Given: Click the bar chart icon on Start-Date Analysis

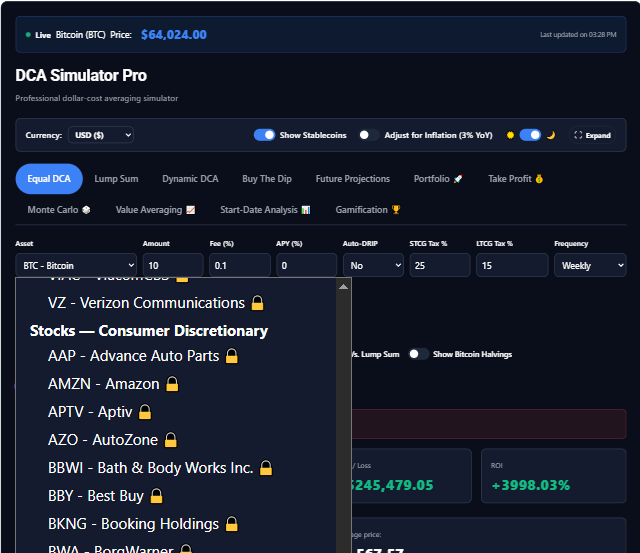Looking at the screenshot, I should (x=306, y=210).
